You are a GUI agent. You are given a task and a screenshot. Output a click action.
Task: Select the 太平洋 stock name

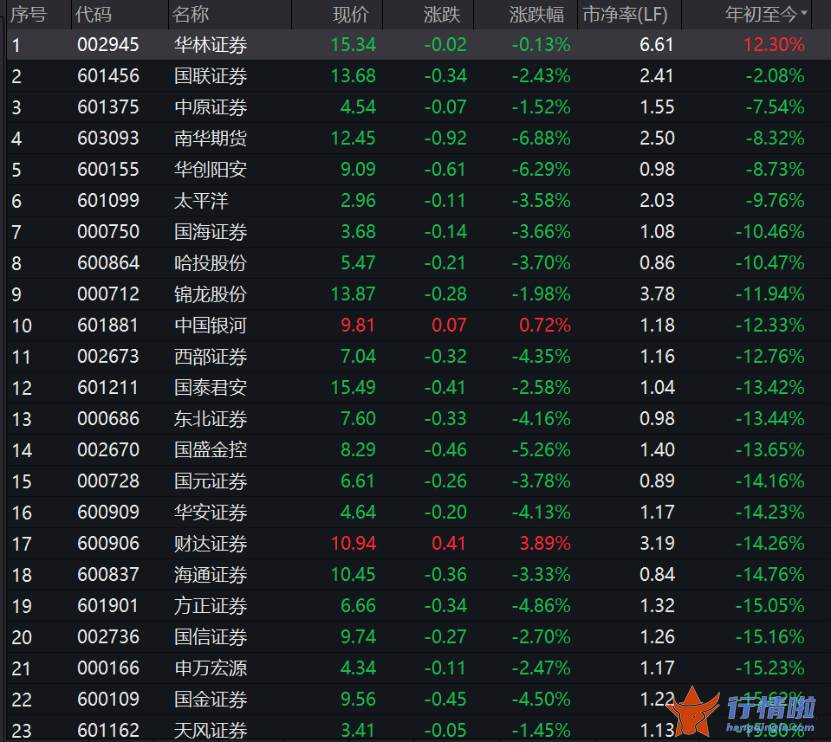[x=201, y=201]
